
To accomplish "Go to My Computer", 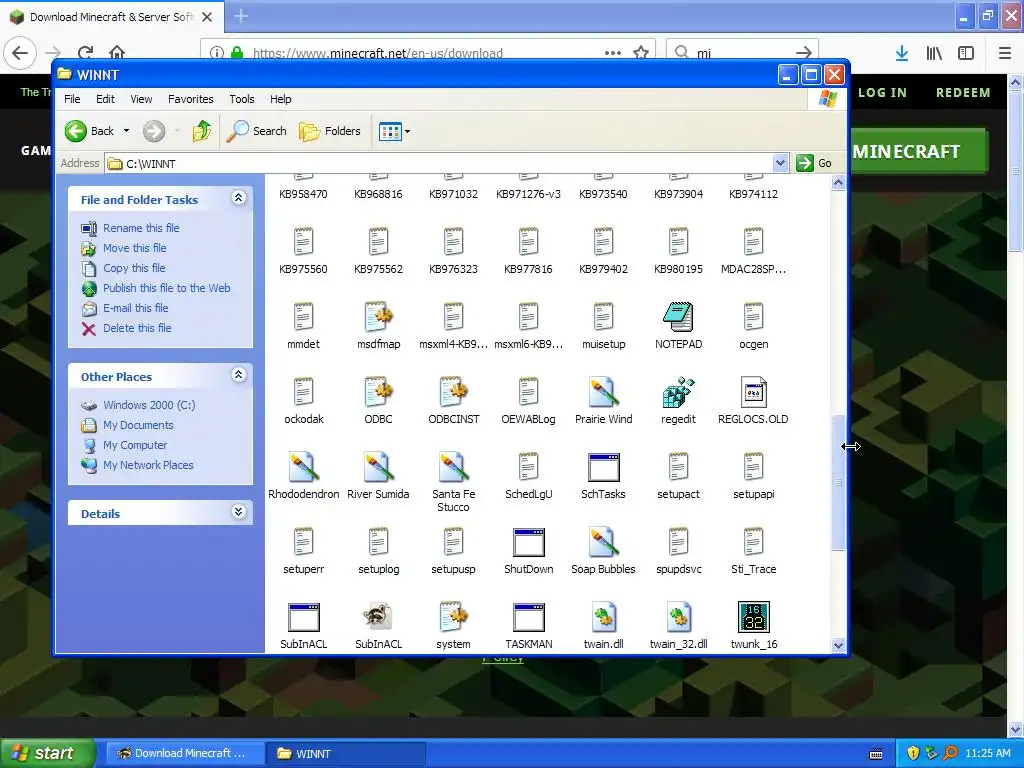I will click(135, 445).
